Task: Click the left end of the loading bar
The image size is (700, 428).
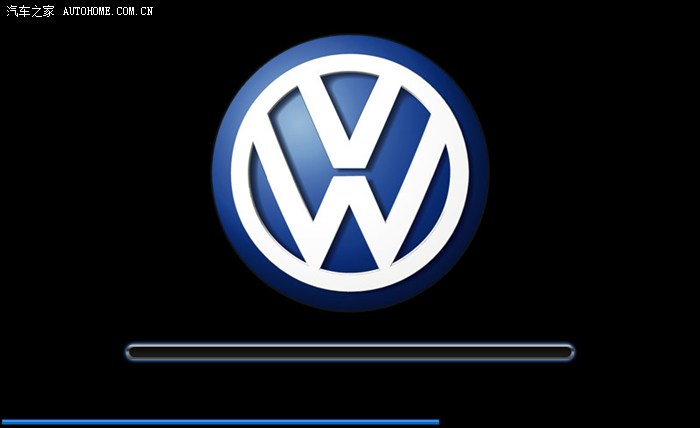Action: point(132,352)
